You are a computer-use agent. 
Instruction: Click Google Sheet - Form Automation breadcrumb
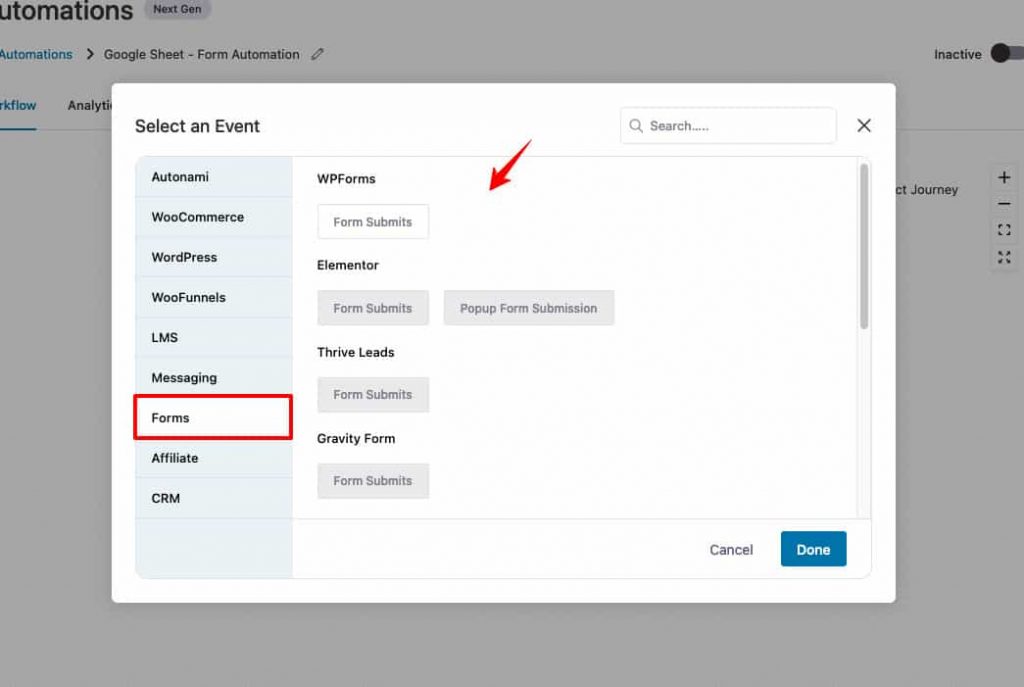tap(202, 54)
